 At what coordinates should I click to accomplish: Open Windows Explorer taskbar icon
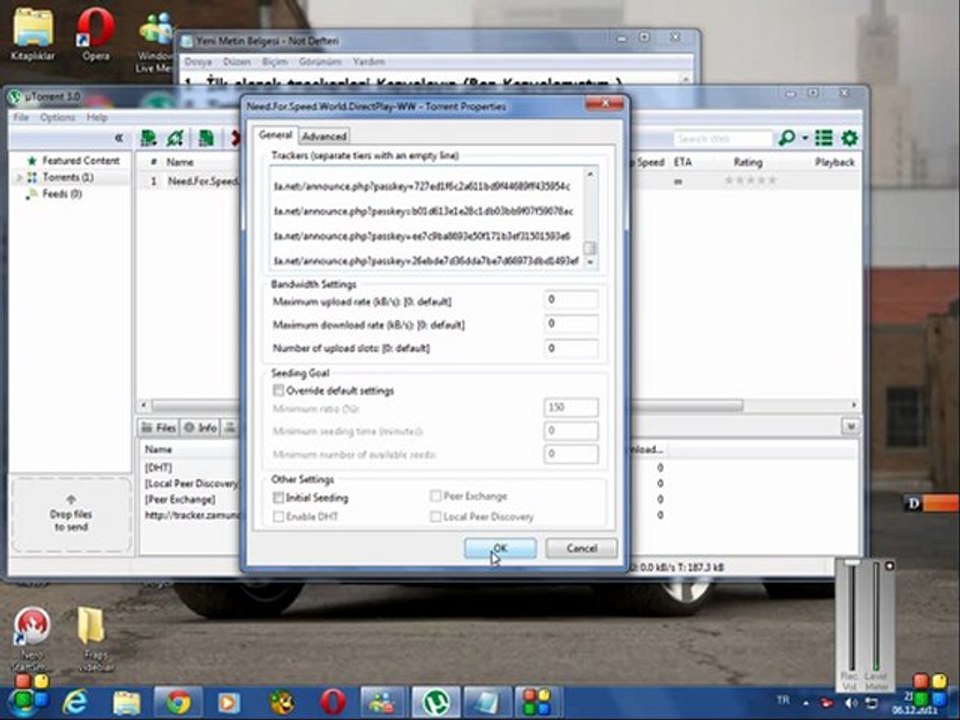[x=126, y=702]
